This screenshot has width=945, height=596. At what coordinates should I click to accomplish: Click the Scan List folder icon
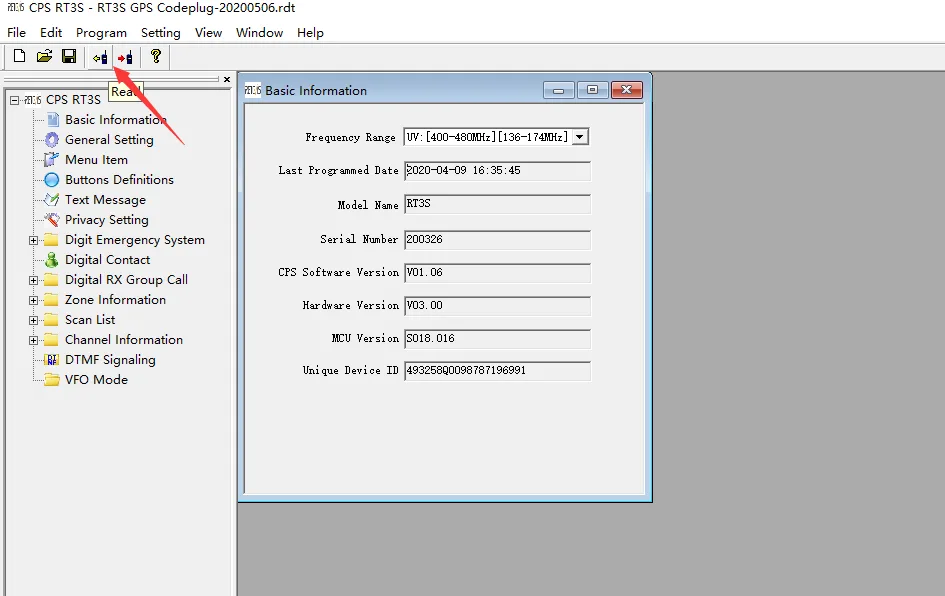click(52, 319)
